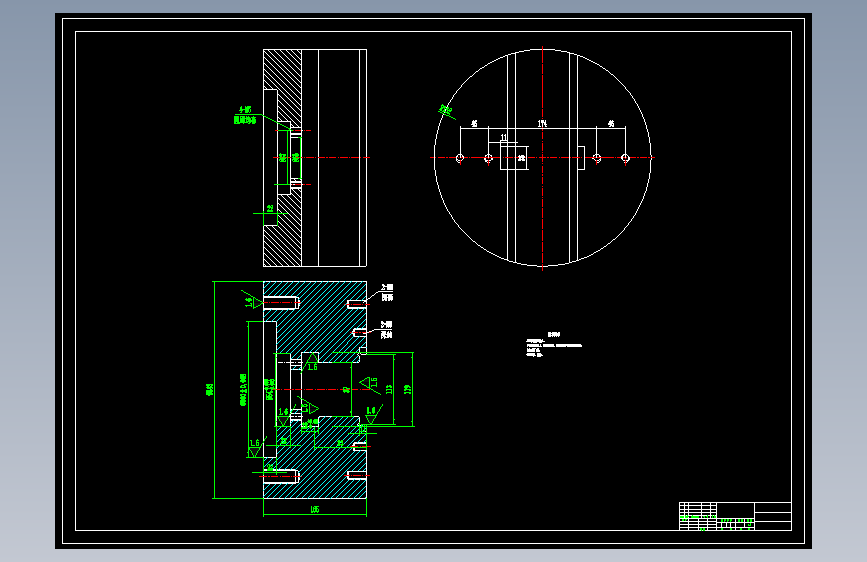Click the bottom-left 1.6 roughness triangle symbol
This screenshot has width=867, height=562.
coord(255,447)
